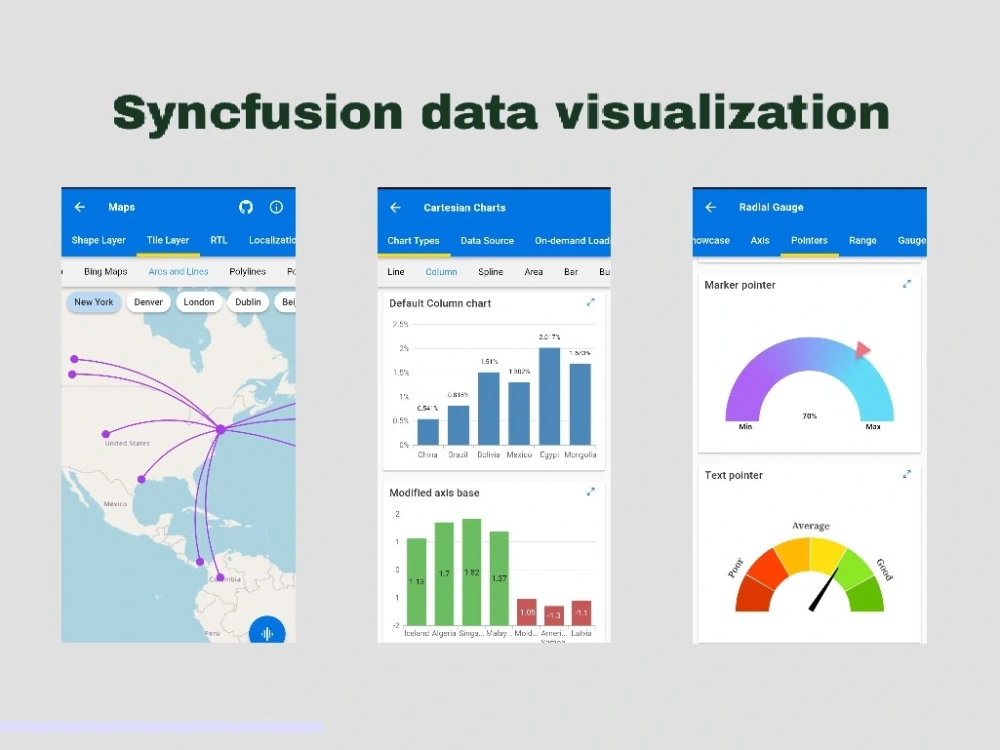Expand the Modified axis base chart

click(591, 492)
